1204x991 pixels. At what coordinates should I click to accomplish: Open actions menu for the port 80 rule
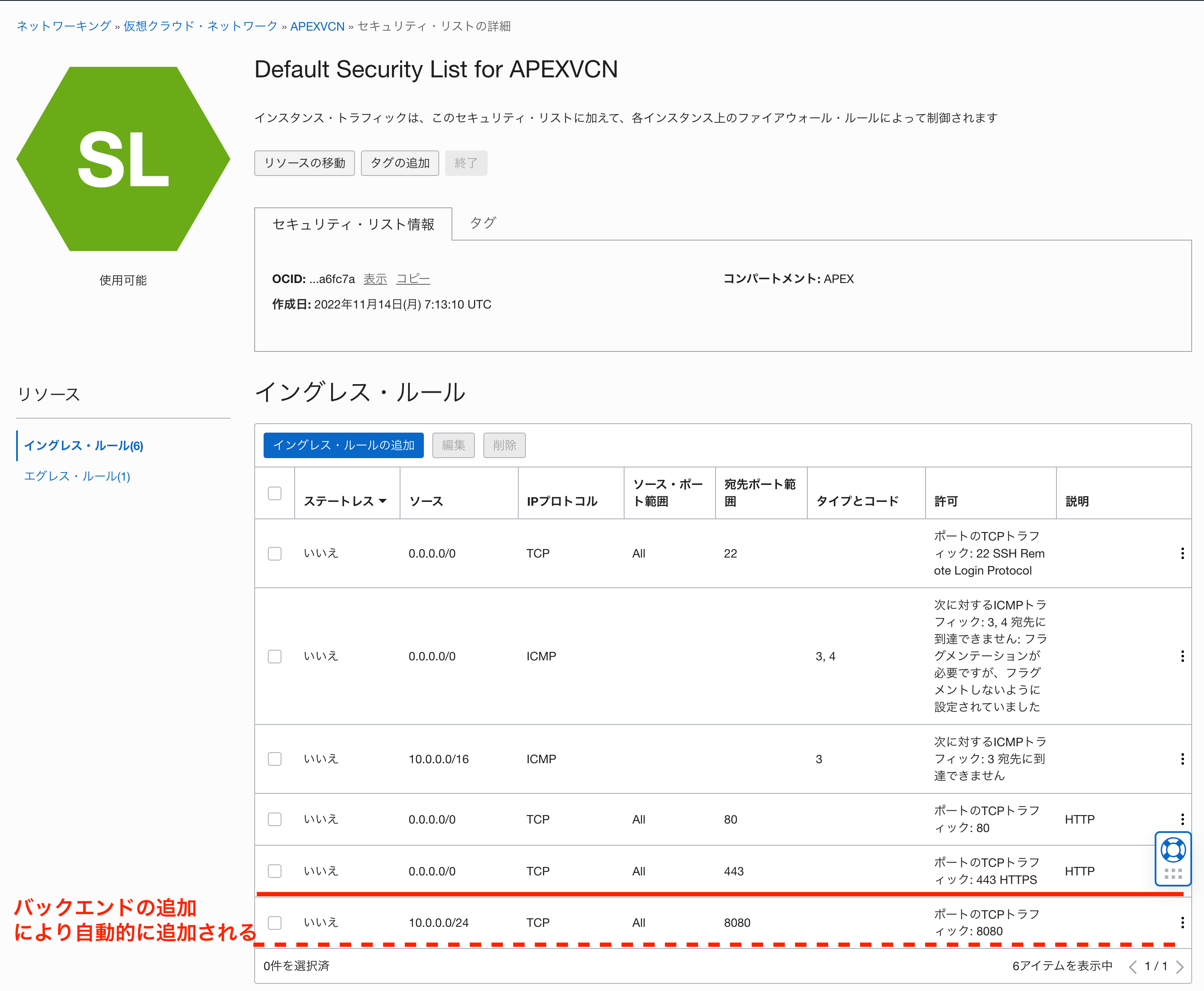coord(1182,819)
